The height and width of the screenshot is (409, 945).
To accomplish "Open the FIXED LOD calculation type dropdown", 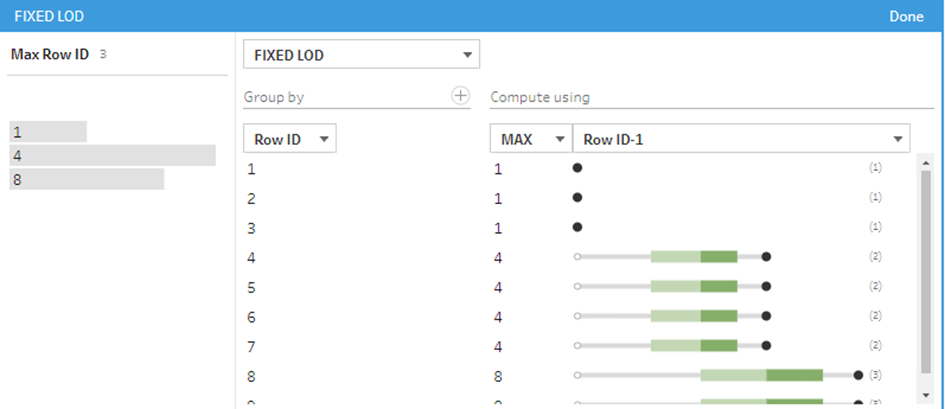I will [361, 55].
